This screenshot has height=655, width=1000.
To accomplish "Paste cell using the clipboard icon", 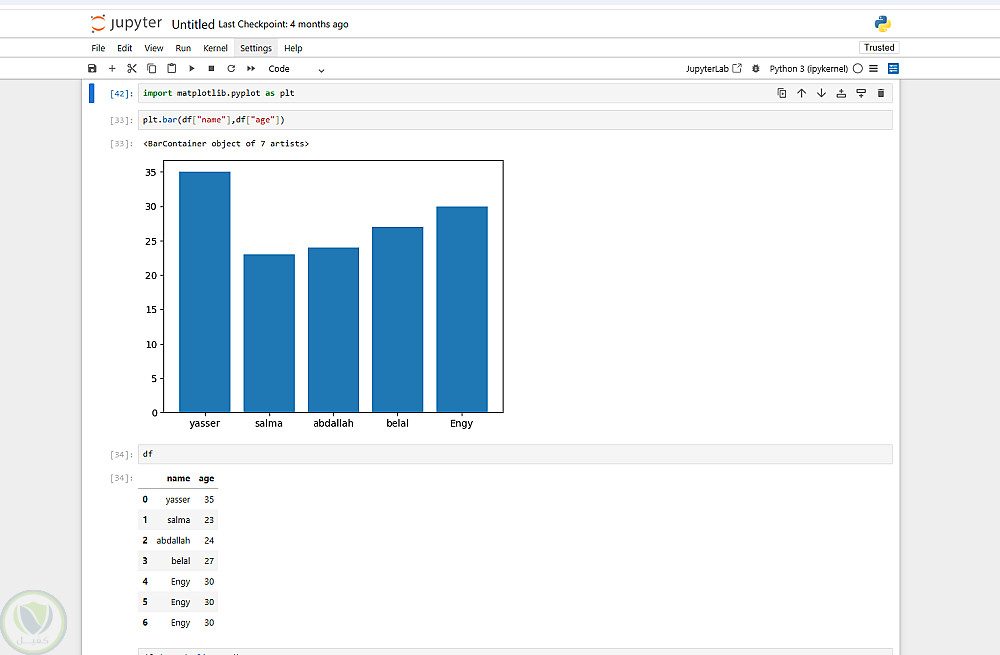I will click(x=172, y=68).
